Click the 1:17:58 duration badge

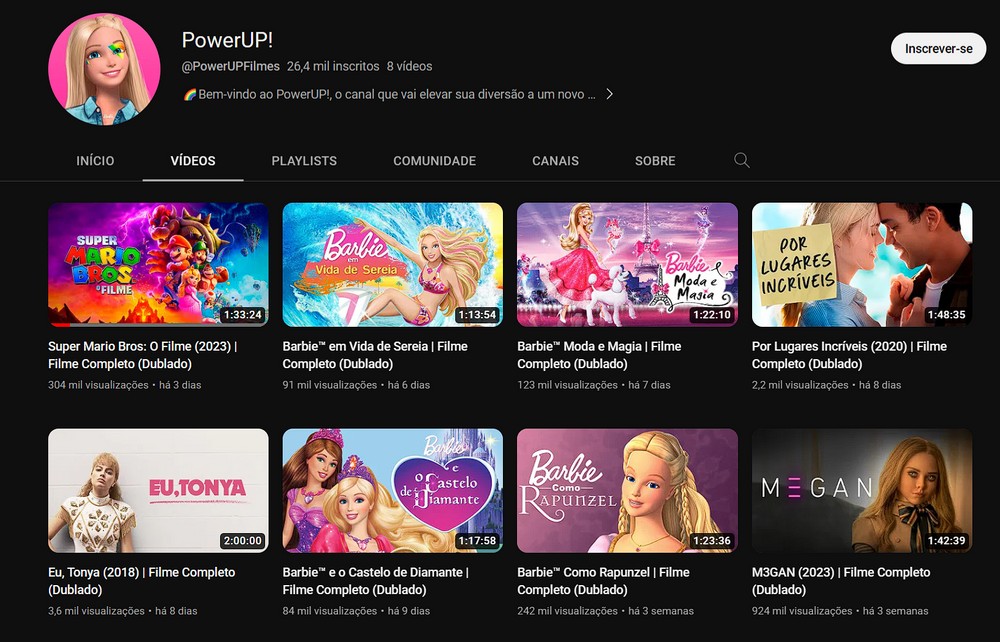[x=477, y=541]
